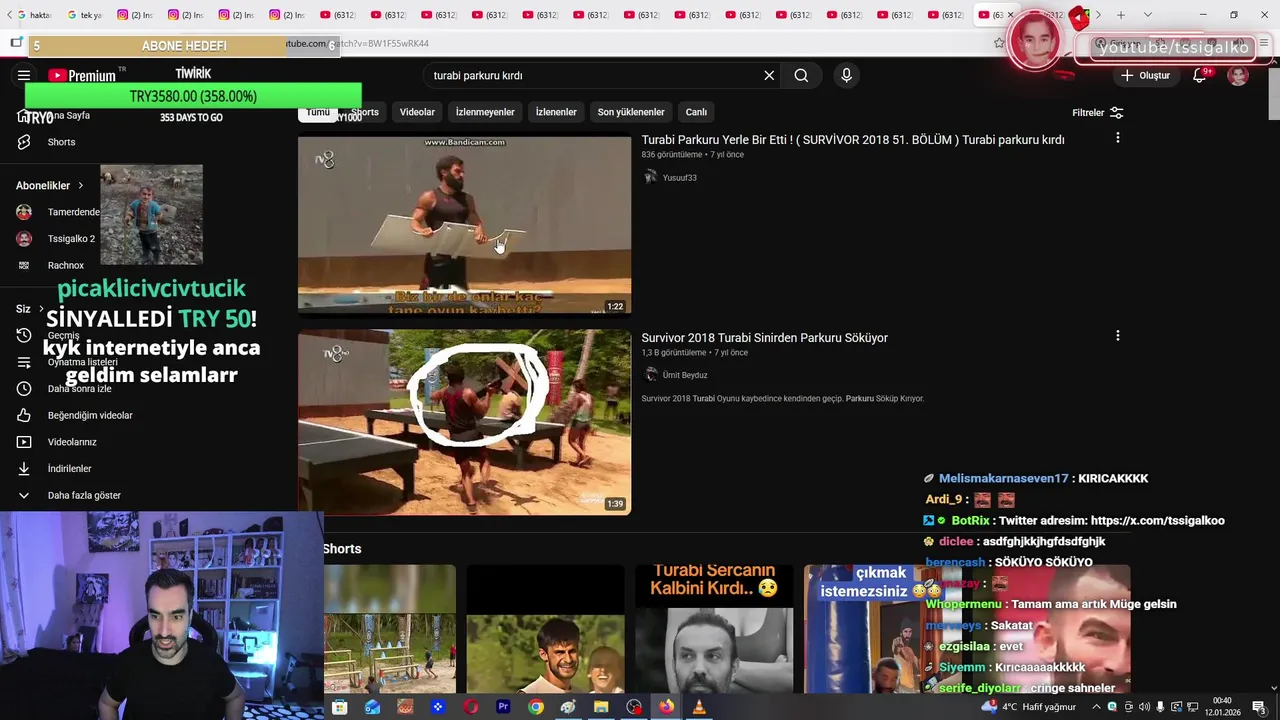The height and width of the screenshot is (720, 1280).
Task: Open File Explorer from the taskbar
Action: pyautogui.click(x=601, y=707)
